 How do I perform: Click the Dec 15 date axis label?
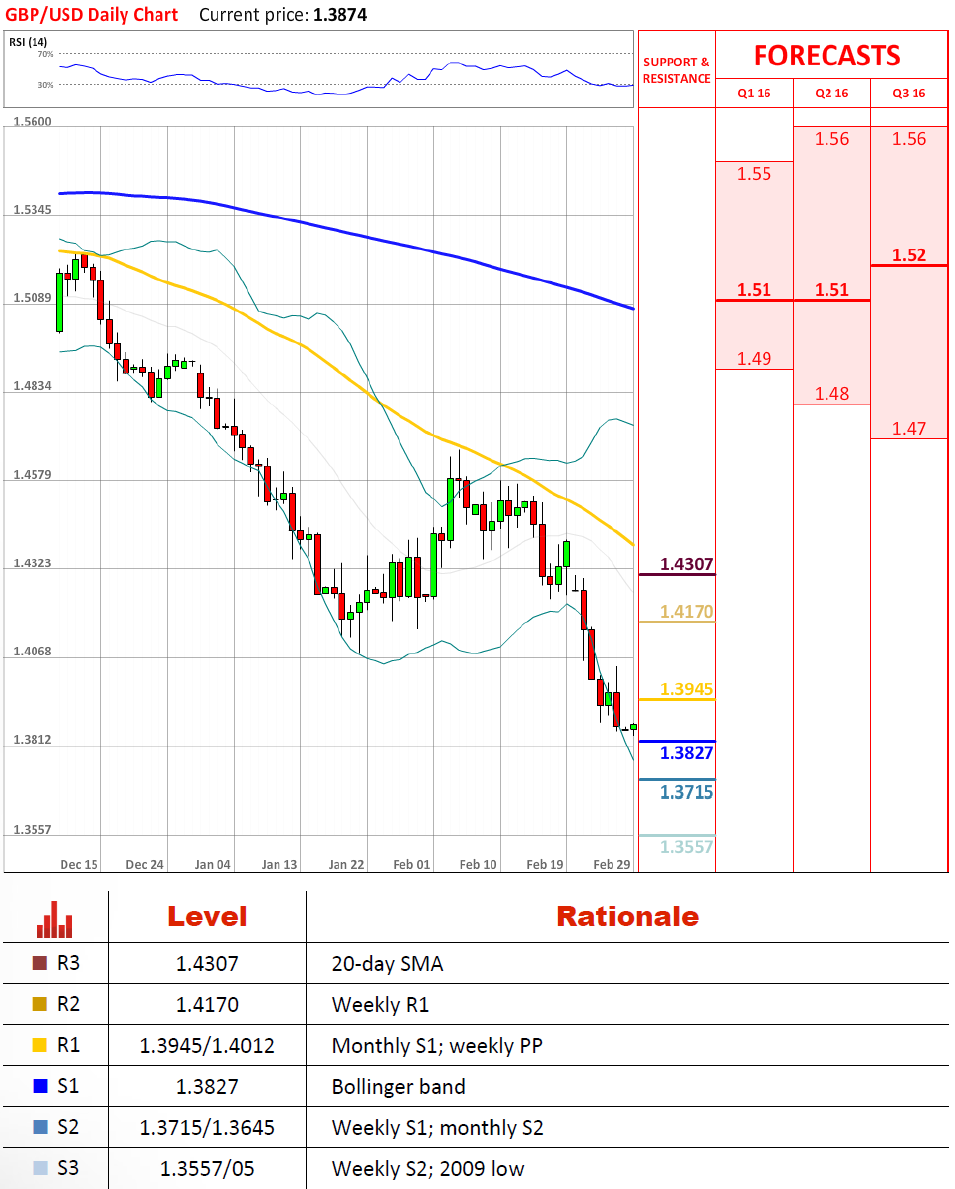point(79,864)
